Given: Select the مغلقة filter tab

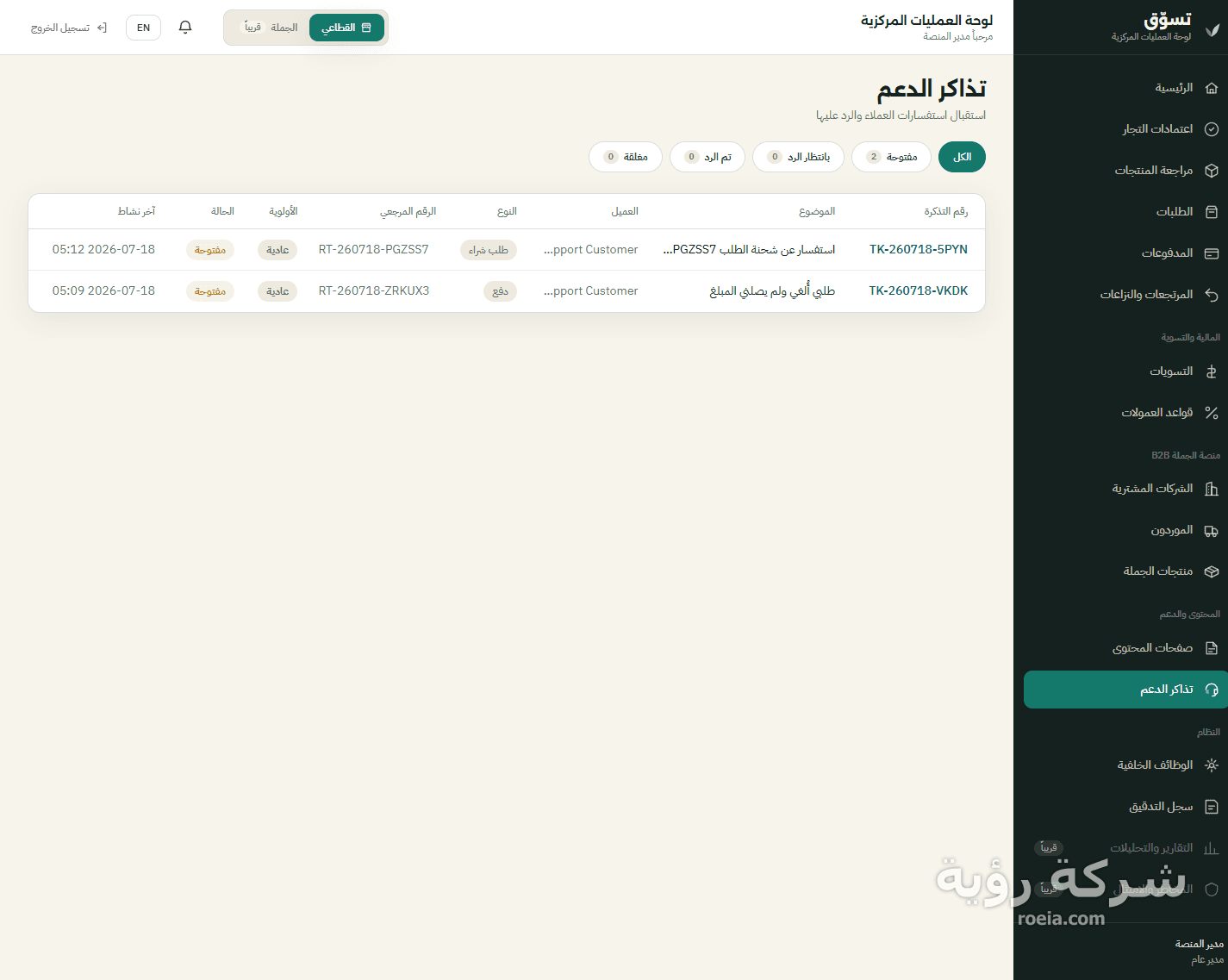Looking at the screenshot, I should [x=626, y=157].
